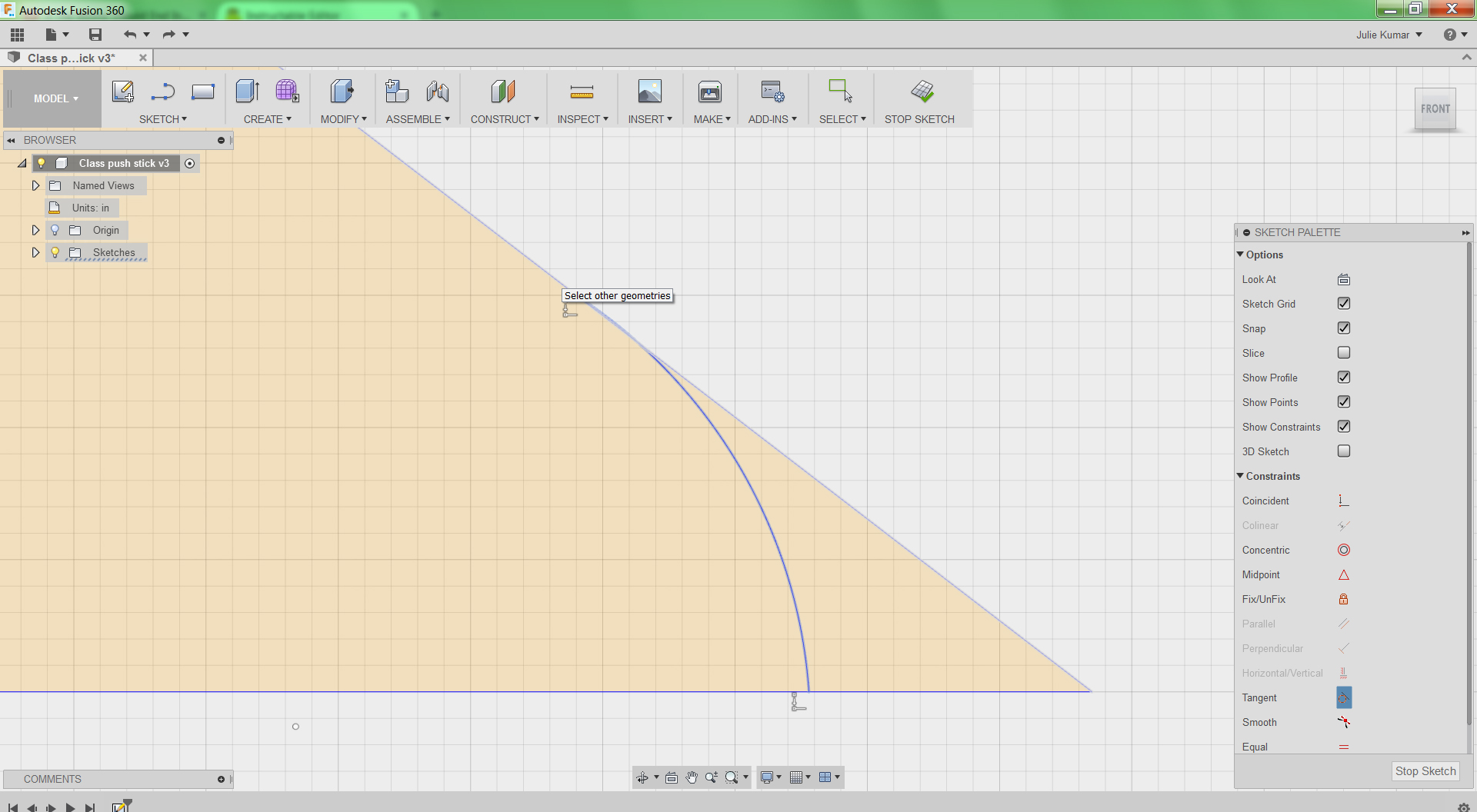Enable the Slice checkbox
The image size is (1477, 812).
(x=1344, y=353)
